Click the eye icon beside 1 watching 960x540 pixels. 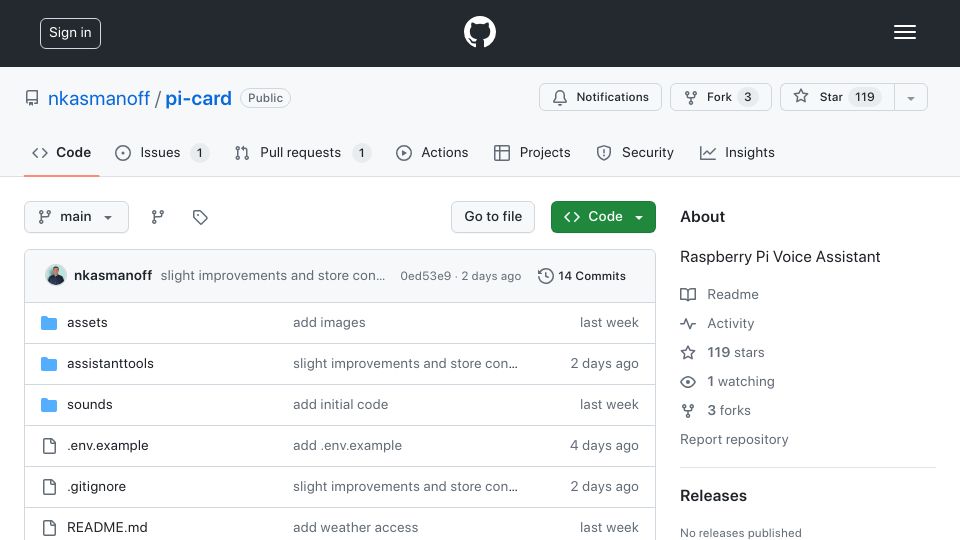pyautogui.click(x=688, y=381)
